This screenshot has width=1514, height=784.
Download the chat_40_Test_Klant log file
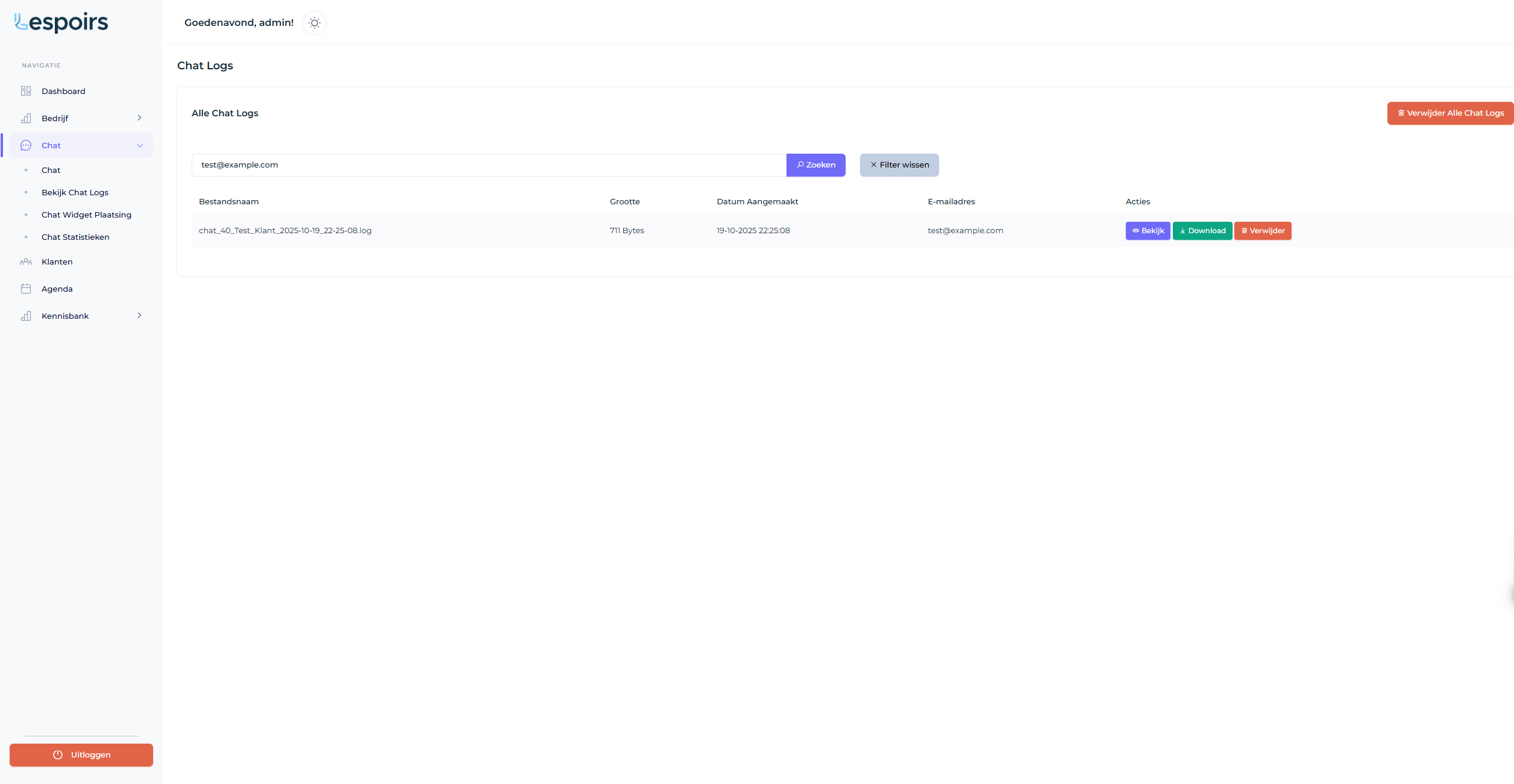point(1202,230)
